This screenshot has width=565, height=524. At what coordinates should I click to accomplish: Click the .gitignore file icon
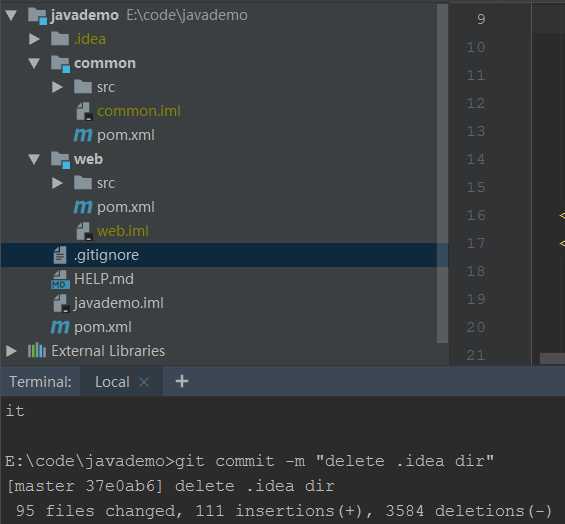coord(60,255)
